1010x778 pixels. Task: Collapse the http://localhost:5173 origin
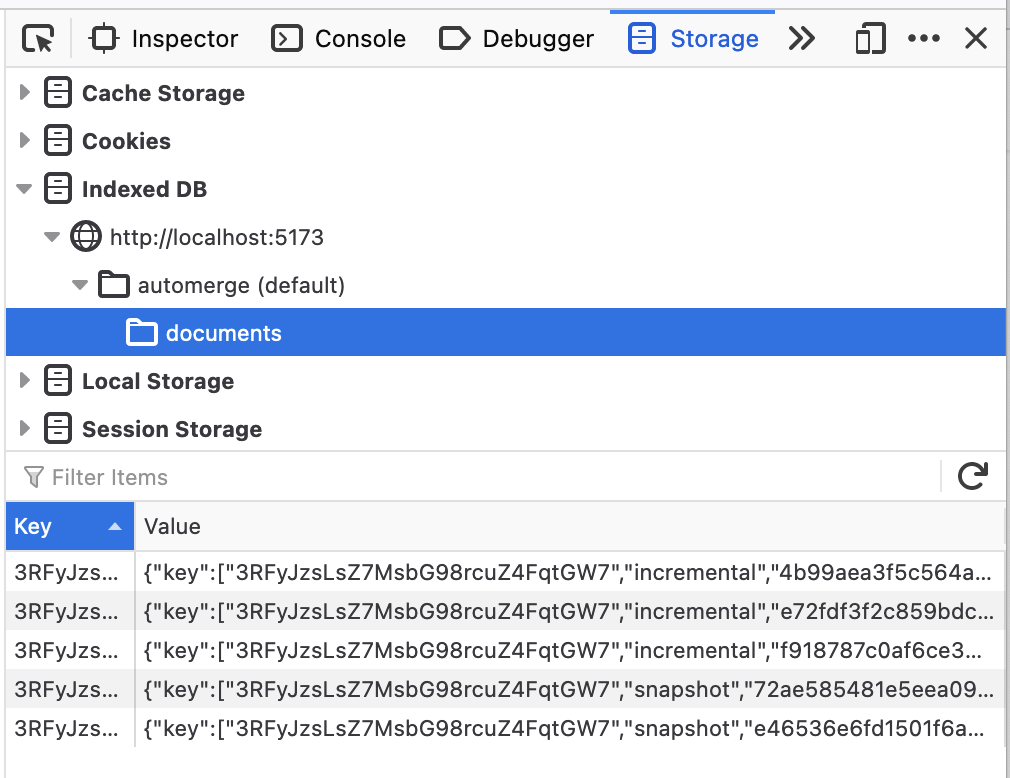pos(52,237)
